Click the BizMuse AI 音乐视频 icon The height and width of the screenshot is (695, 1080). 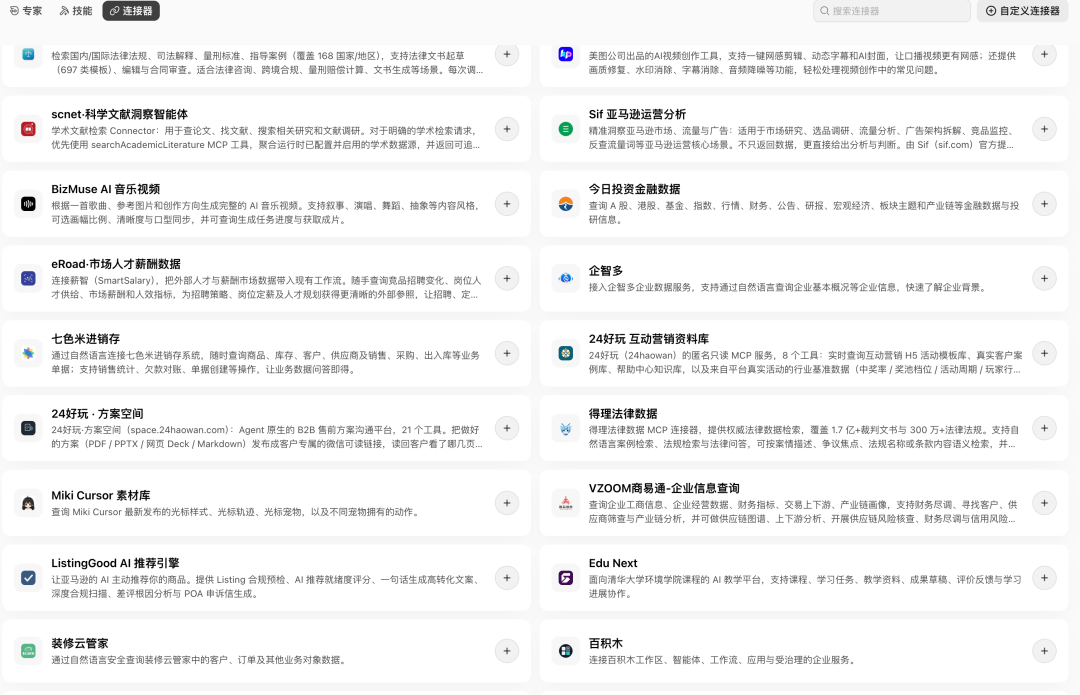[x=28, y=204]
